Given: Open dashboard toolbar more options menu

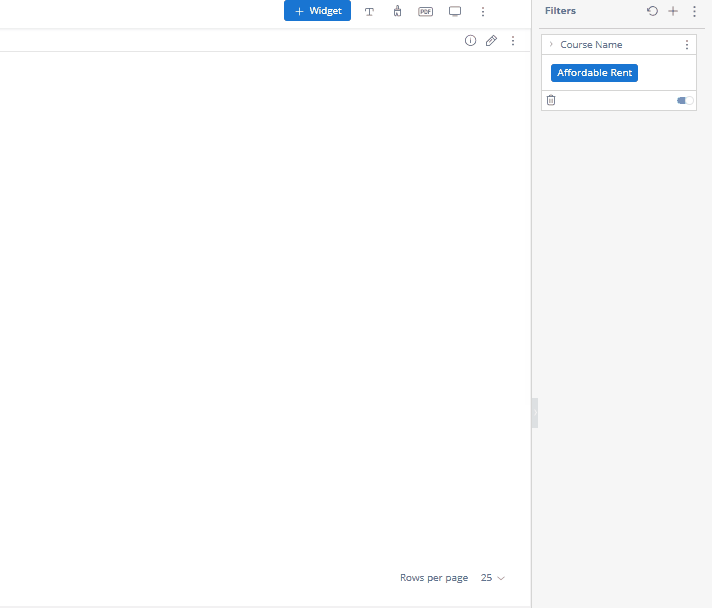Looking at the screenshot, I should point(483,11).
